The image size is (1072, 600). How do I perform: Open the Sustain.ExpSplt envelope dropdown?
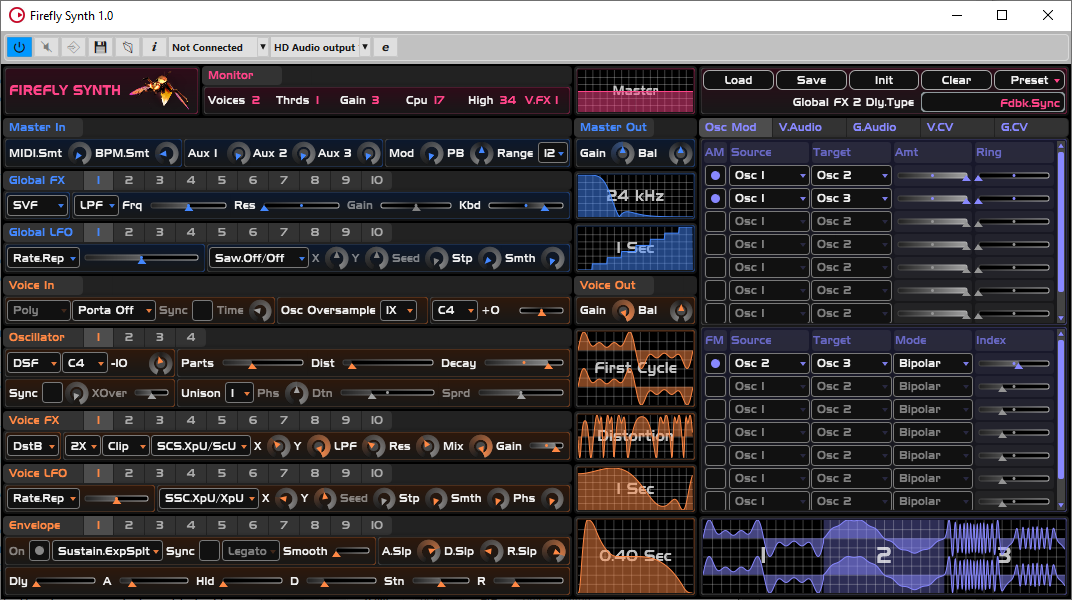[x=107, y=551]
